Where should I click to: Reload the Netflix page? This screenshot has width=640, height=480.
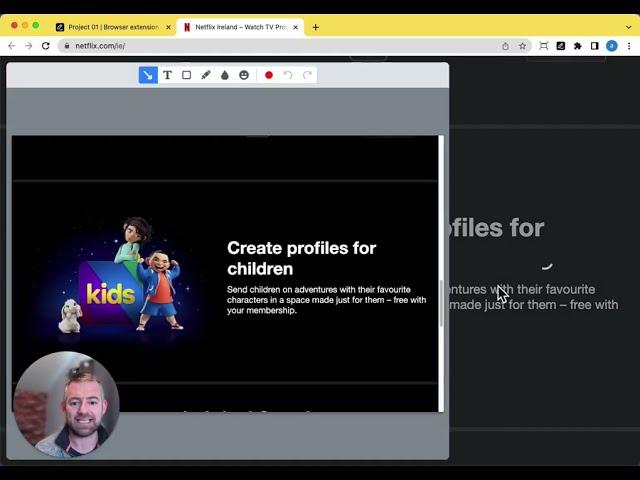(x=45, y=46)
